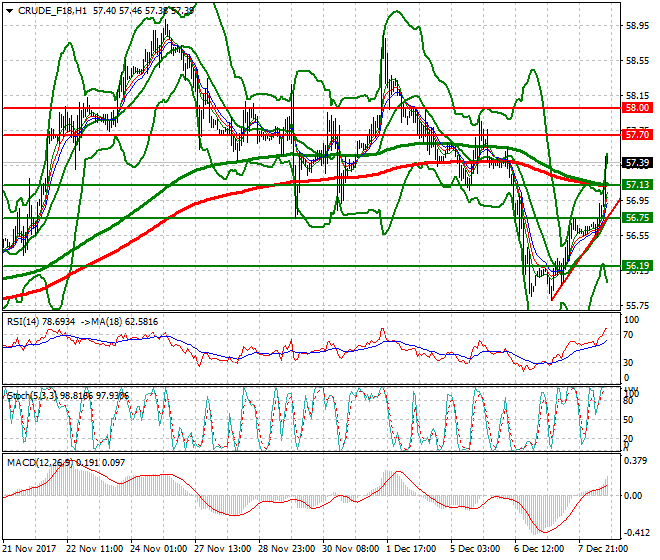
Task: Click the 22 Nov 11:00 time label
Action: (95, 549)
